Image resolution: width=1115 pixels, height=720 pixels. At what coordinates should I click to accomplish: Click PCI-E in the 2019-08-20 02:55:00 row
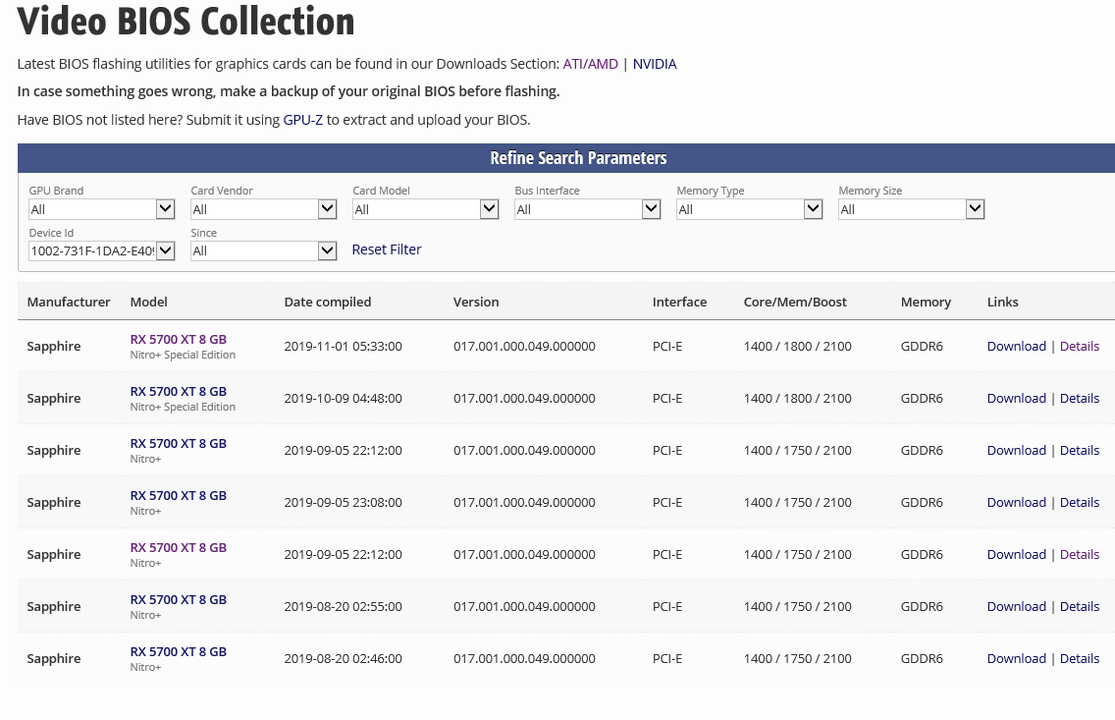668,606
